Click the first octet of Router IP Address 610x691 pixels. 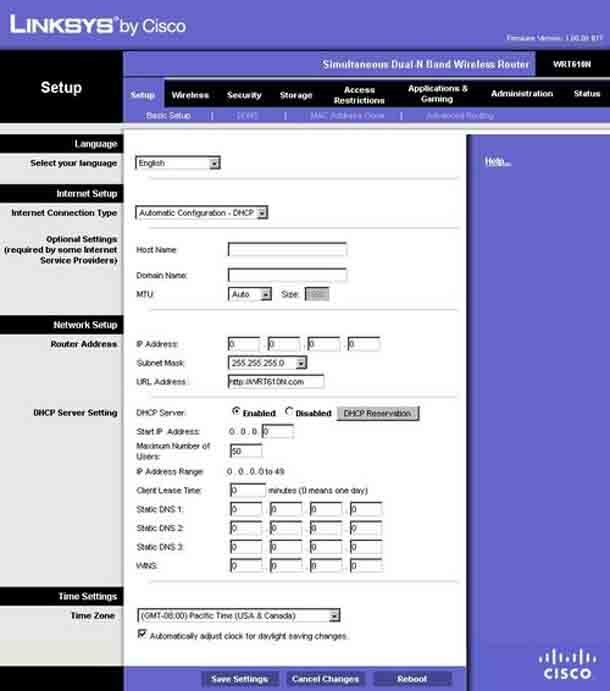(244, 344)
